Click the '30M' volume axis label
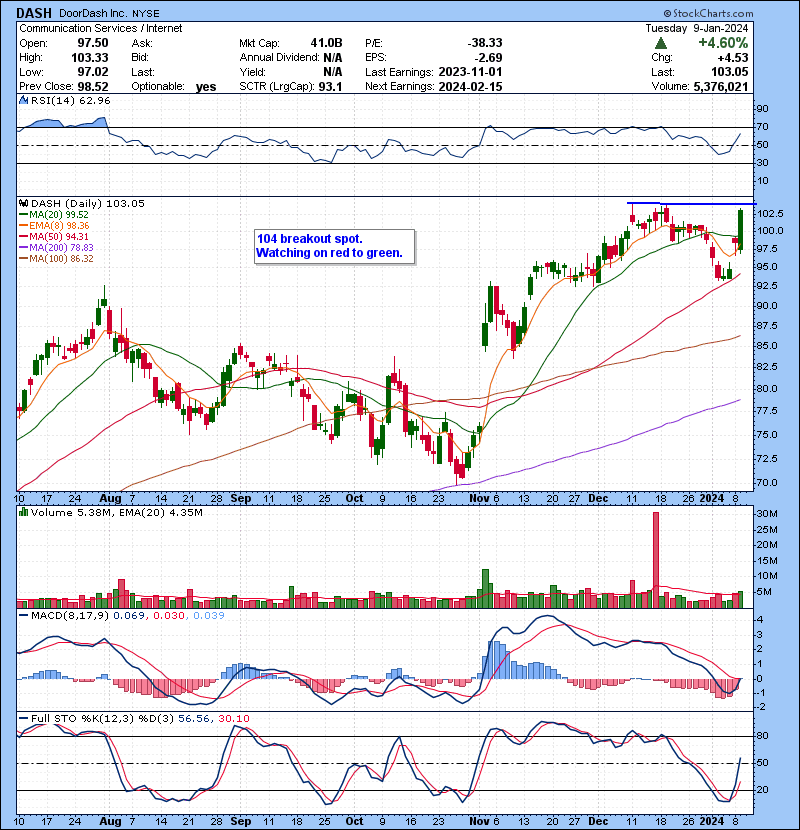 [x=767, y=514]
